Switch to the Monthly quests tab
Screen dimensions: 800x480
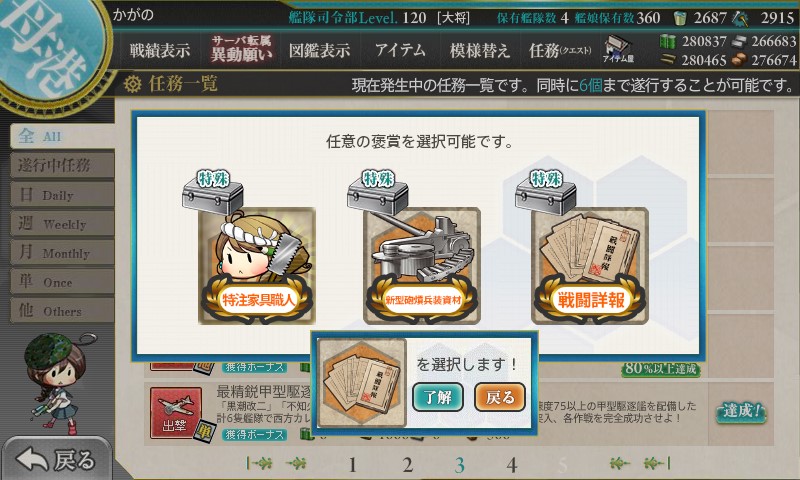coord(62,253)
